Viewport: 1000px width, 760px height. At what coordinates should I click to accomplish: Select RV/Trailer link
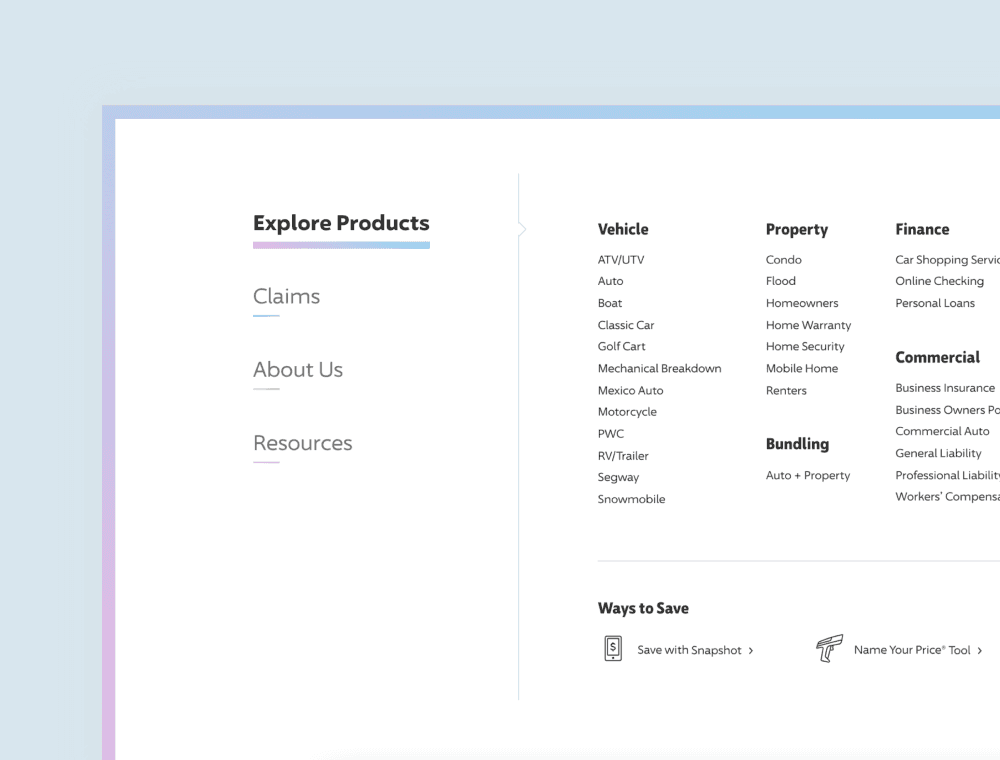tap(623, 456)
